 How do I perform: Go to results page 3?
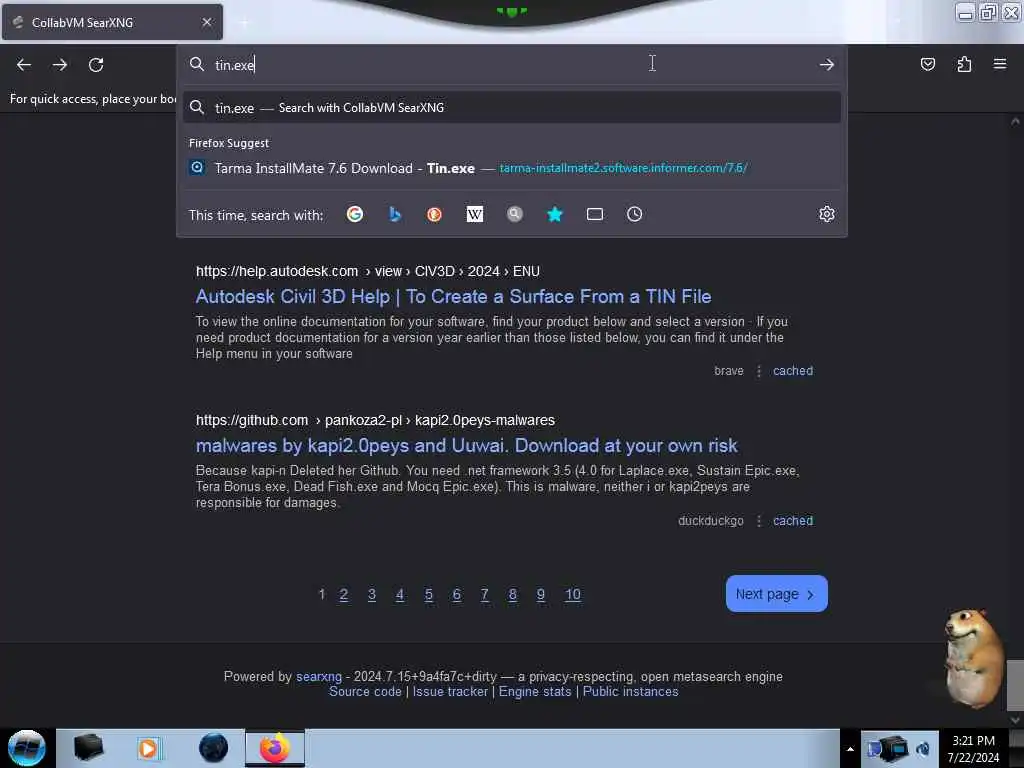(372, 594)
